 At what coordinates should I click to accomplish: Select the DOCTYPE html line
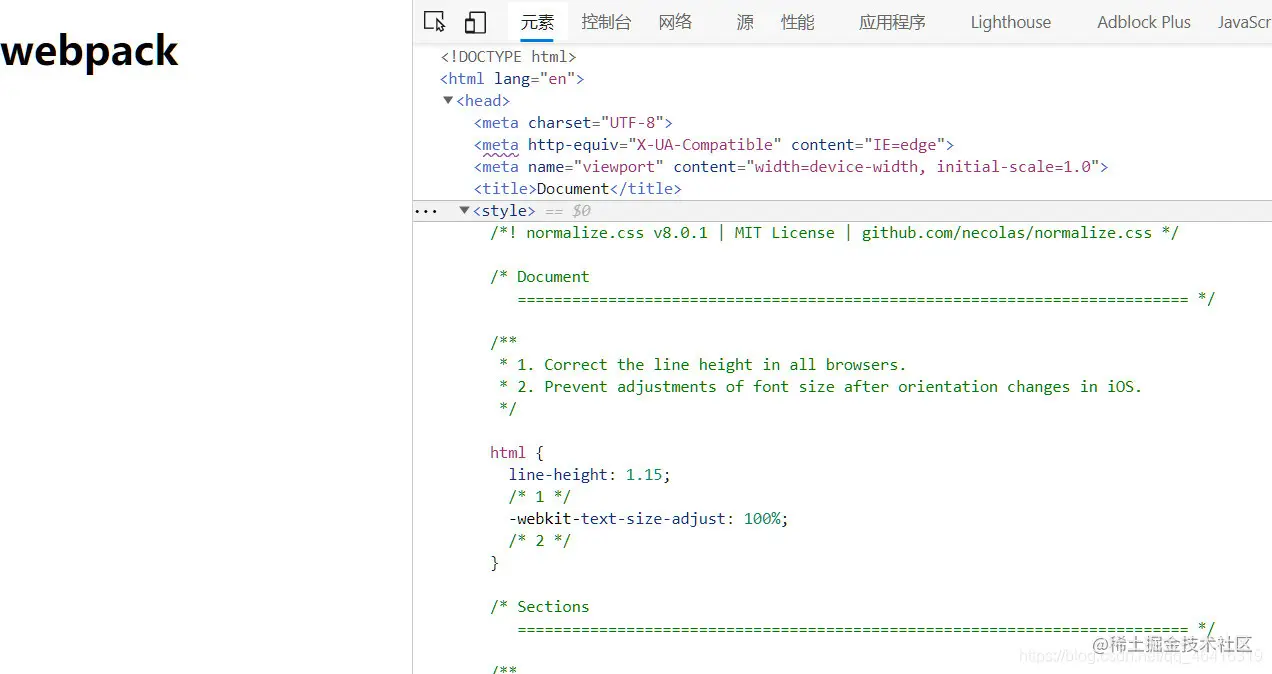[508, 57]
